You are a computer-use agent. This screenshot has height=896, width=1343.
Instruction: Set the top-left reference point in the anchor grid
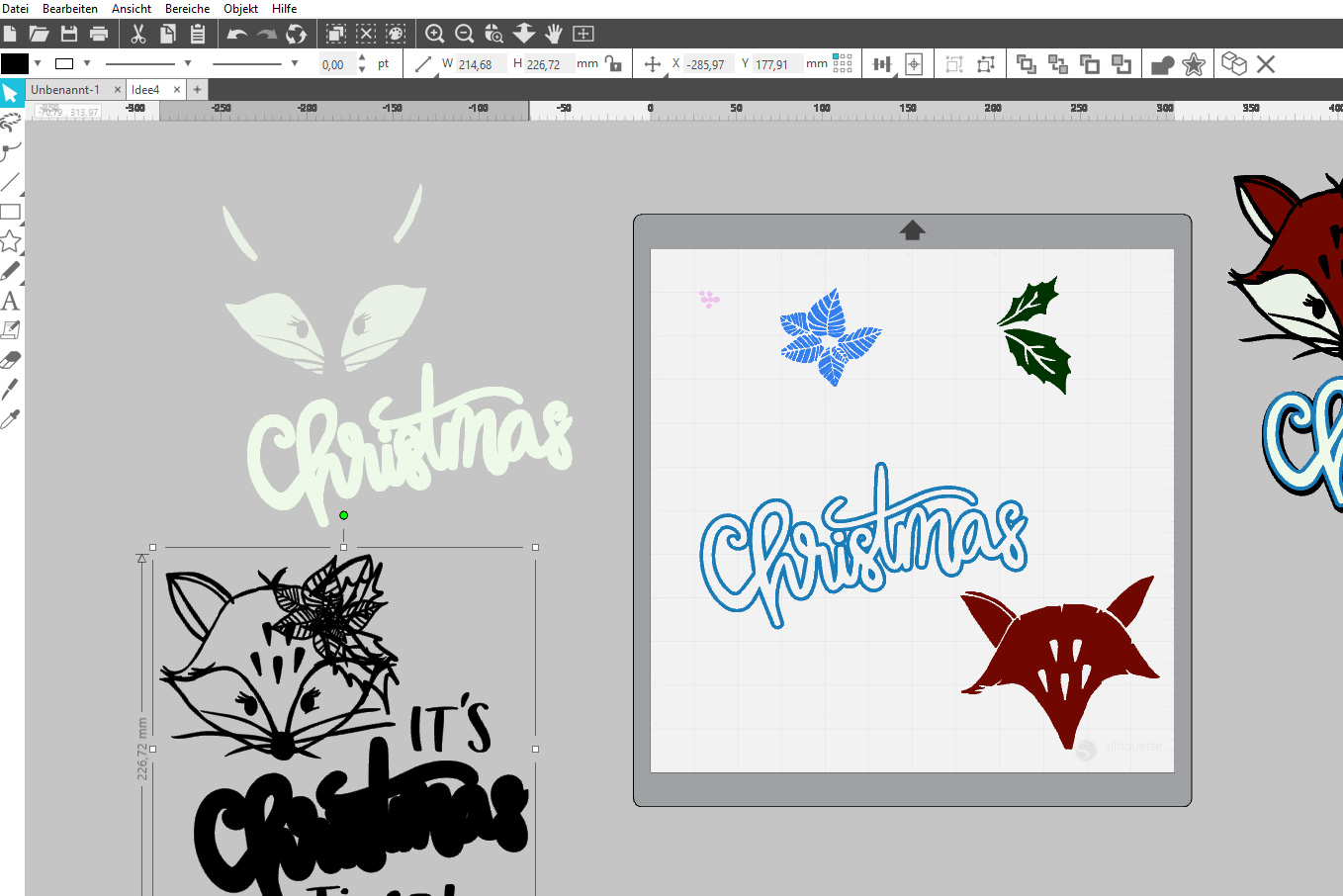[x=836, y=57]
